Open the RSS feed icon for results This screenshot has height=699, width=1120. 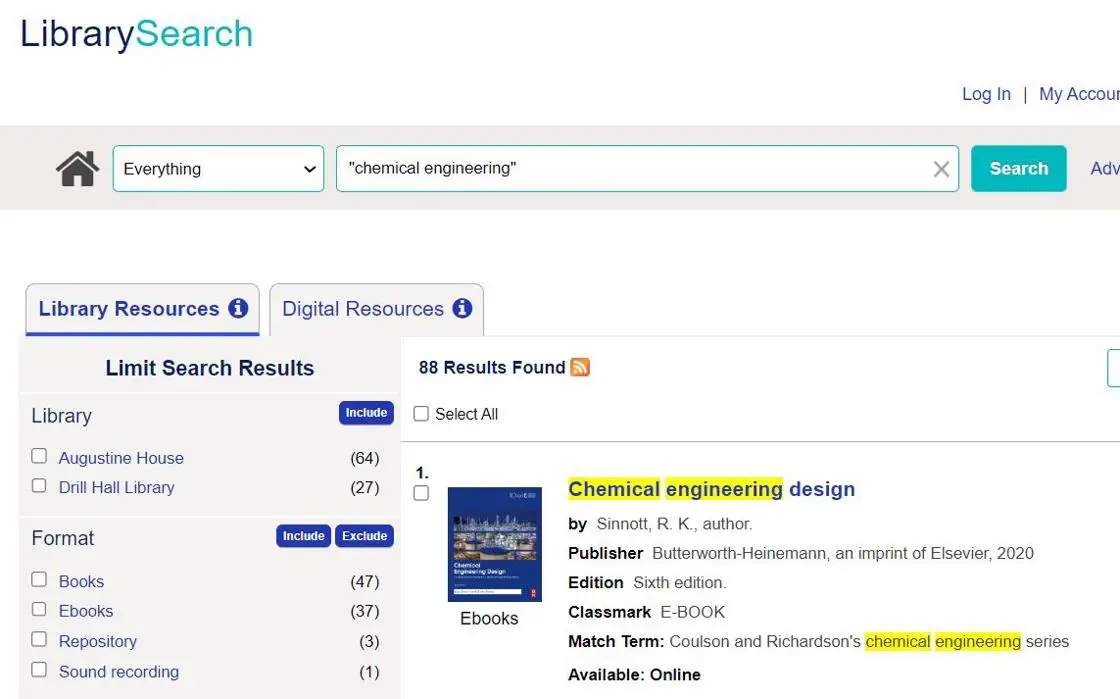pos(580,368)
